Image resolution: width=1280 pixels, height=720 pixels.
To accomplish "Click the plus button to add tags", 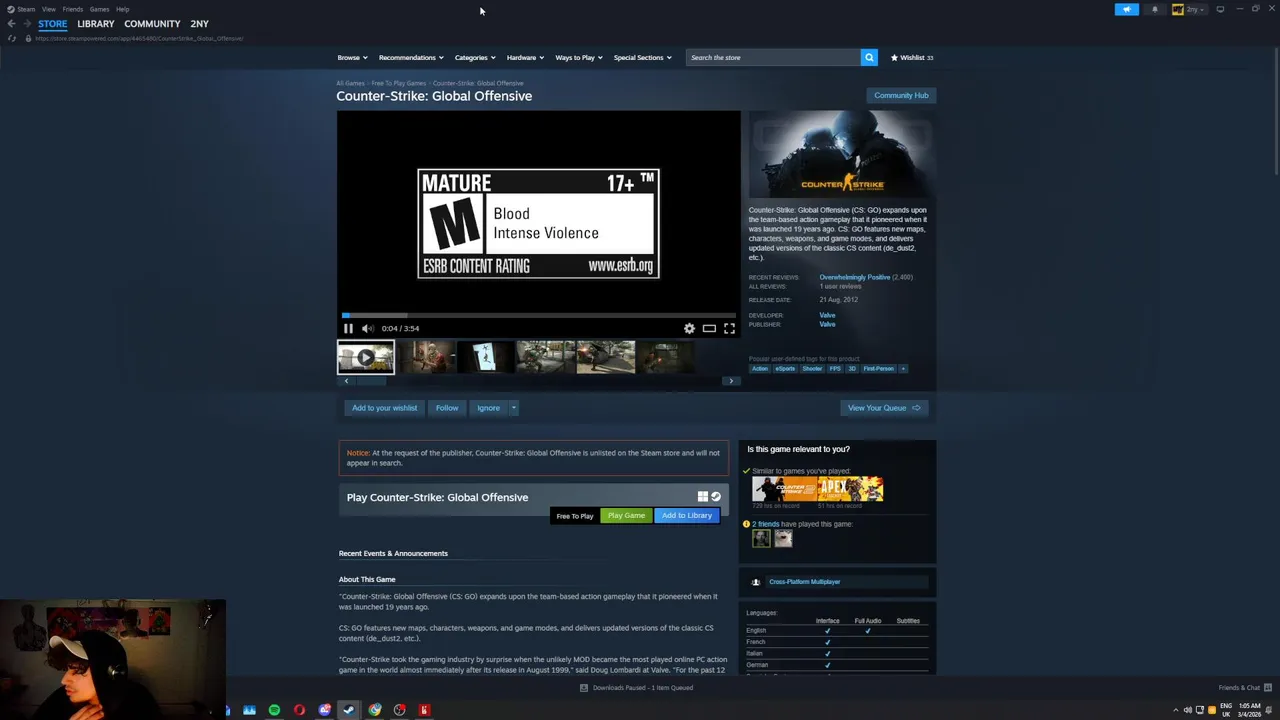I will (903, 368).
